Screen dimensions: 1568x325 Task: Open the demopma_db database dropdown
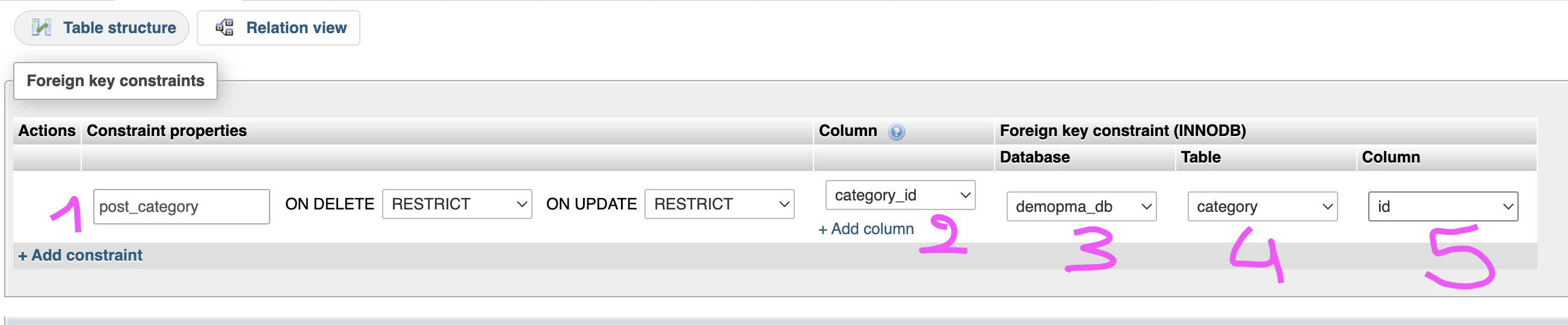[x=1081, y=206]
